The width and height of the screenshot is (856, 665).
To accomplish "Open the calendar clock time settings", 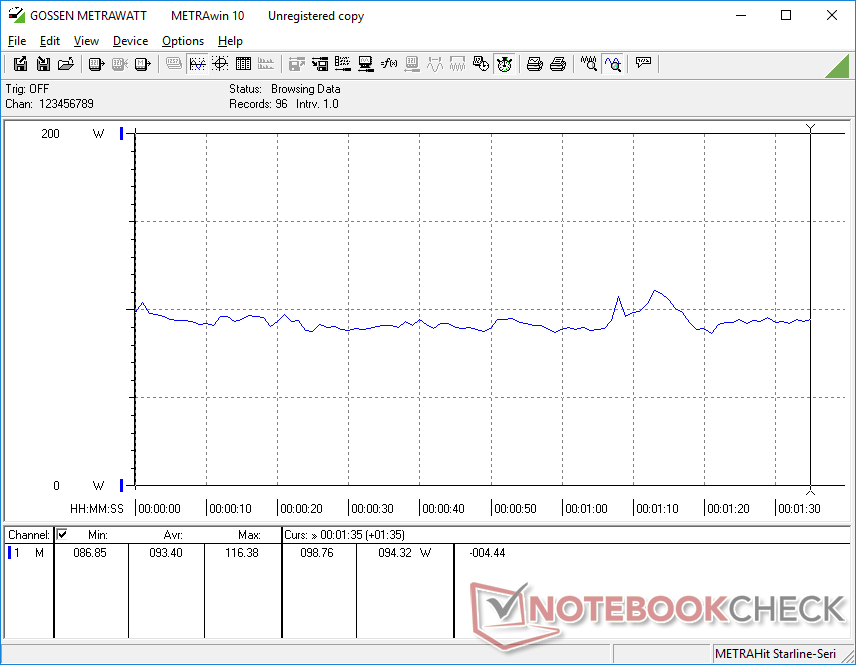I will (480, 64).
